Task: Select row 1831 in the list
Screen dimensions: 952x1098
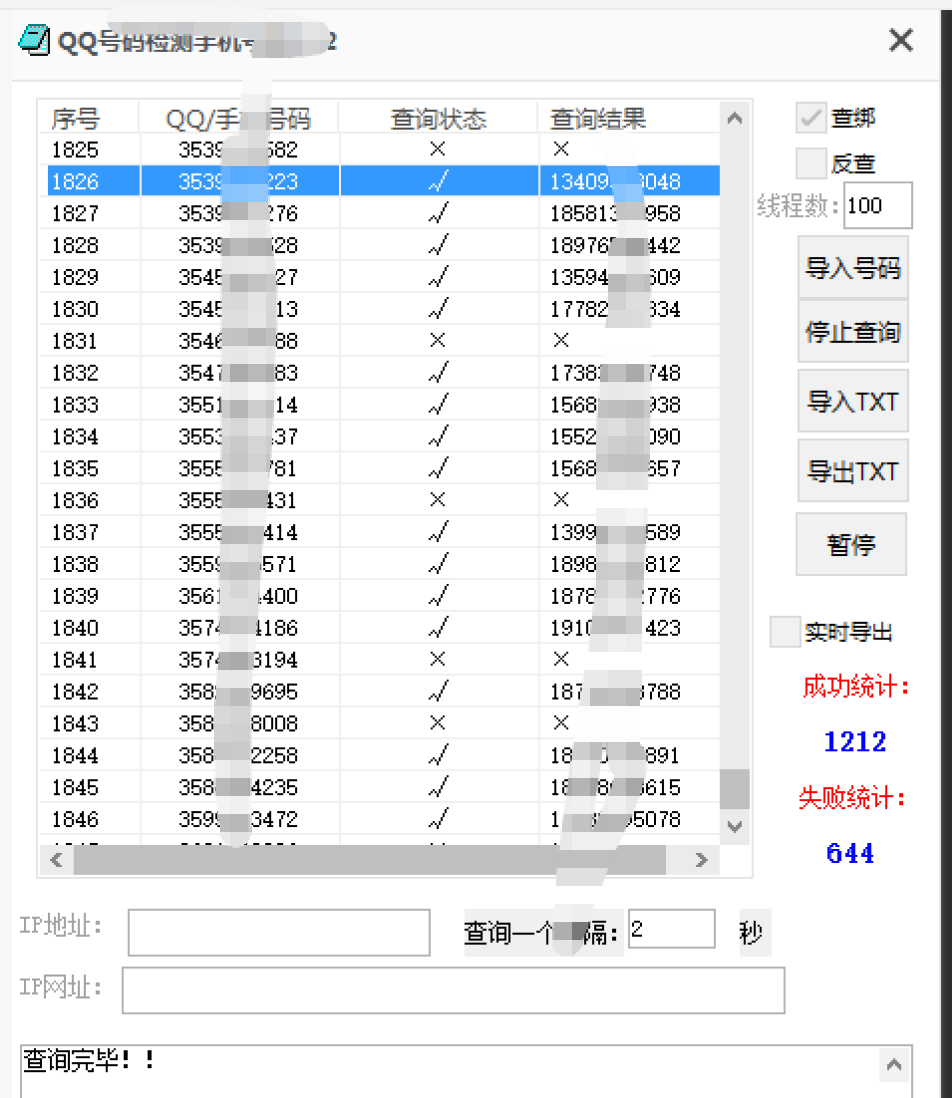Action: click(x=380, y=340)
